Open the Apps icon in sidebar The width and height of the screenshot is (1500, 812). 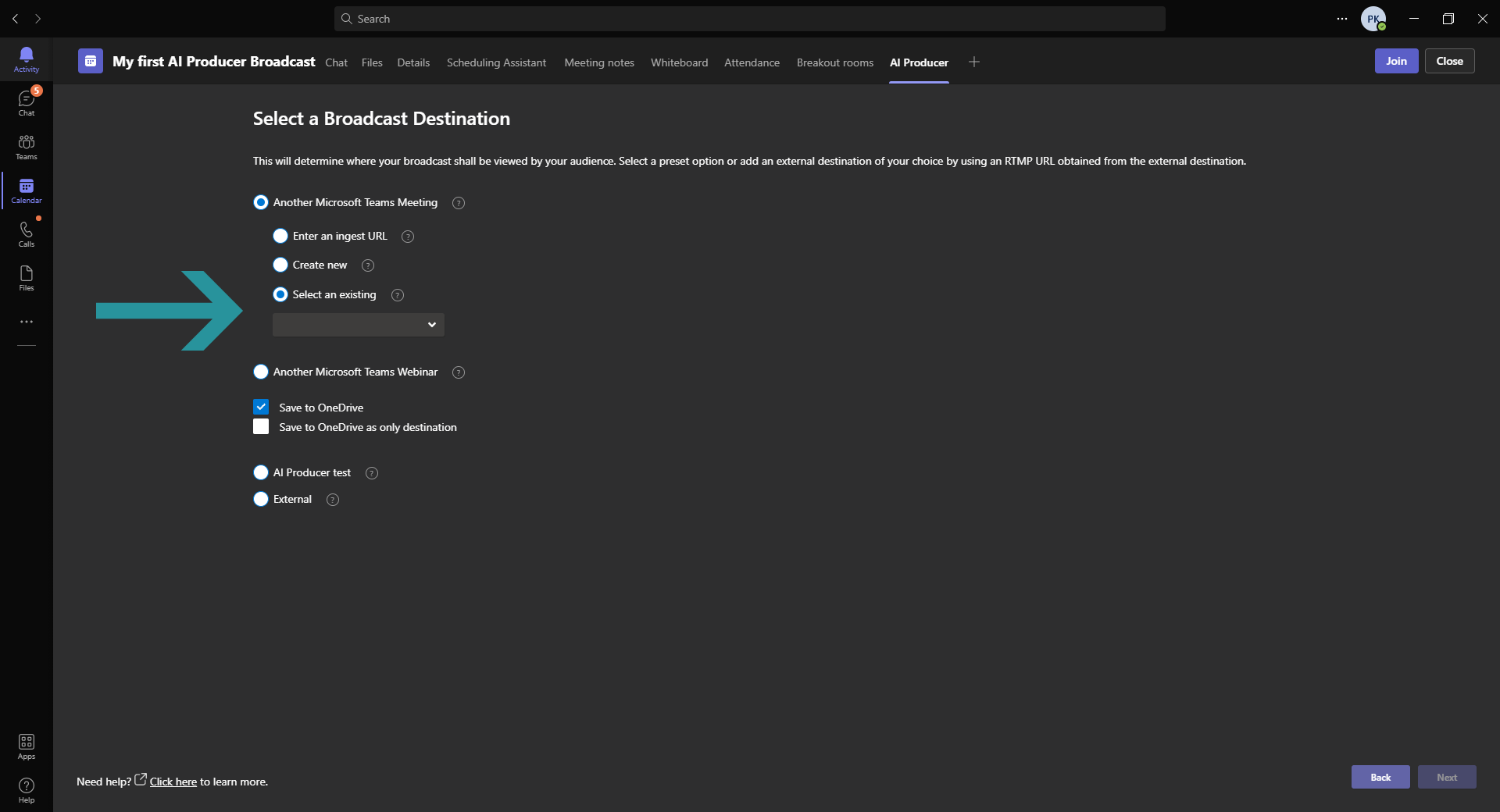tap(27, 746)
